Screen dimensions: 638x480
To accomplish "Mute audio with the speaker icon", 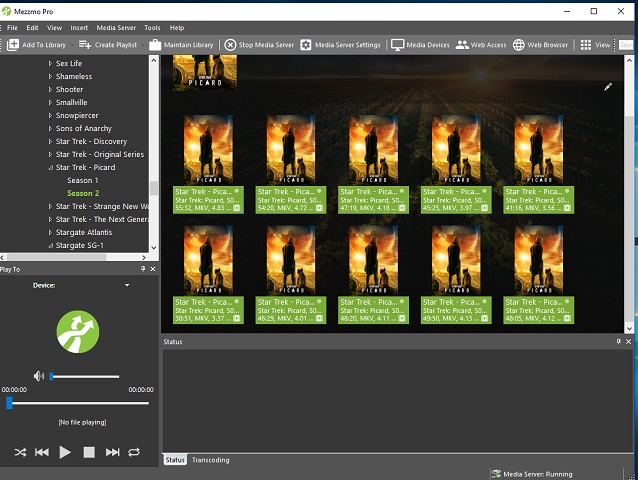I will pos(39,376).
